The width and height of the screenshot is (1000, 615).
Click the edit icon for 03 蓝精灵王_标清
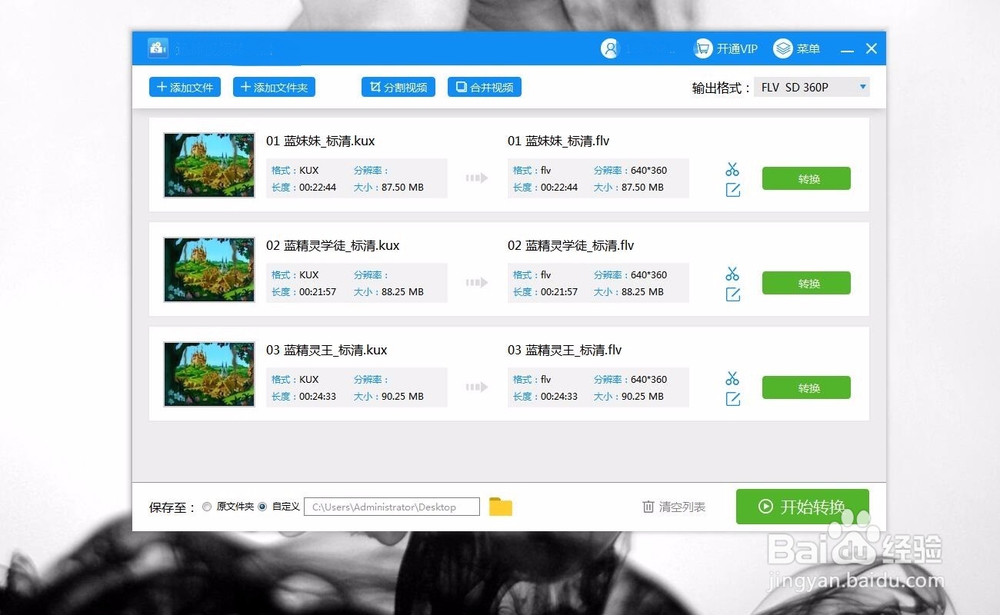click(x=732, y=399)
